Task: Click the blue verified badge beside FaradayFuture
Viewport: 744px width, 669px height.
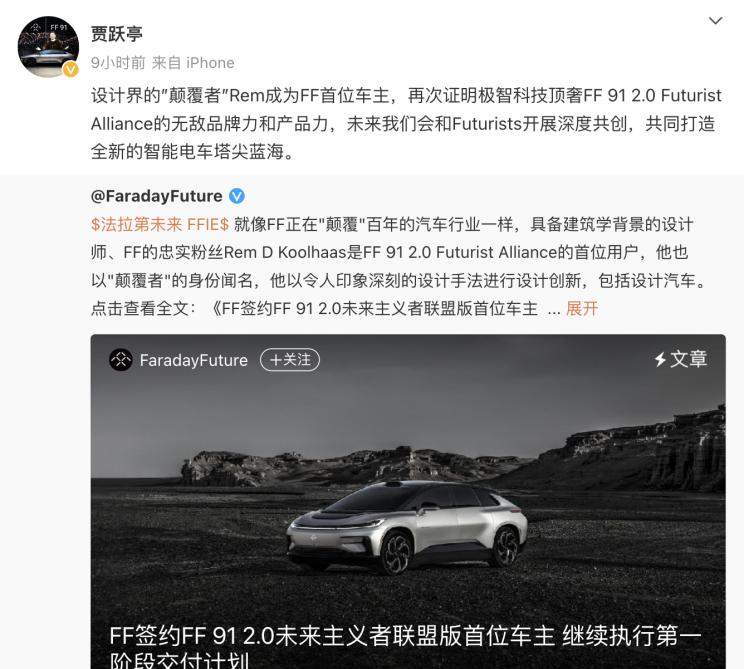Action: pos(237,196)
